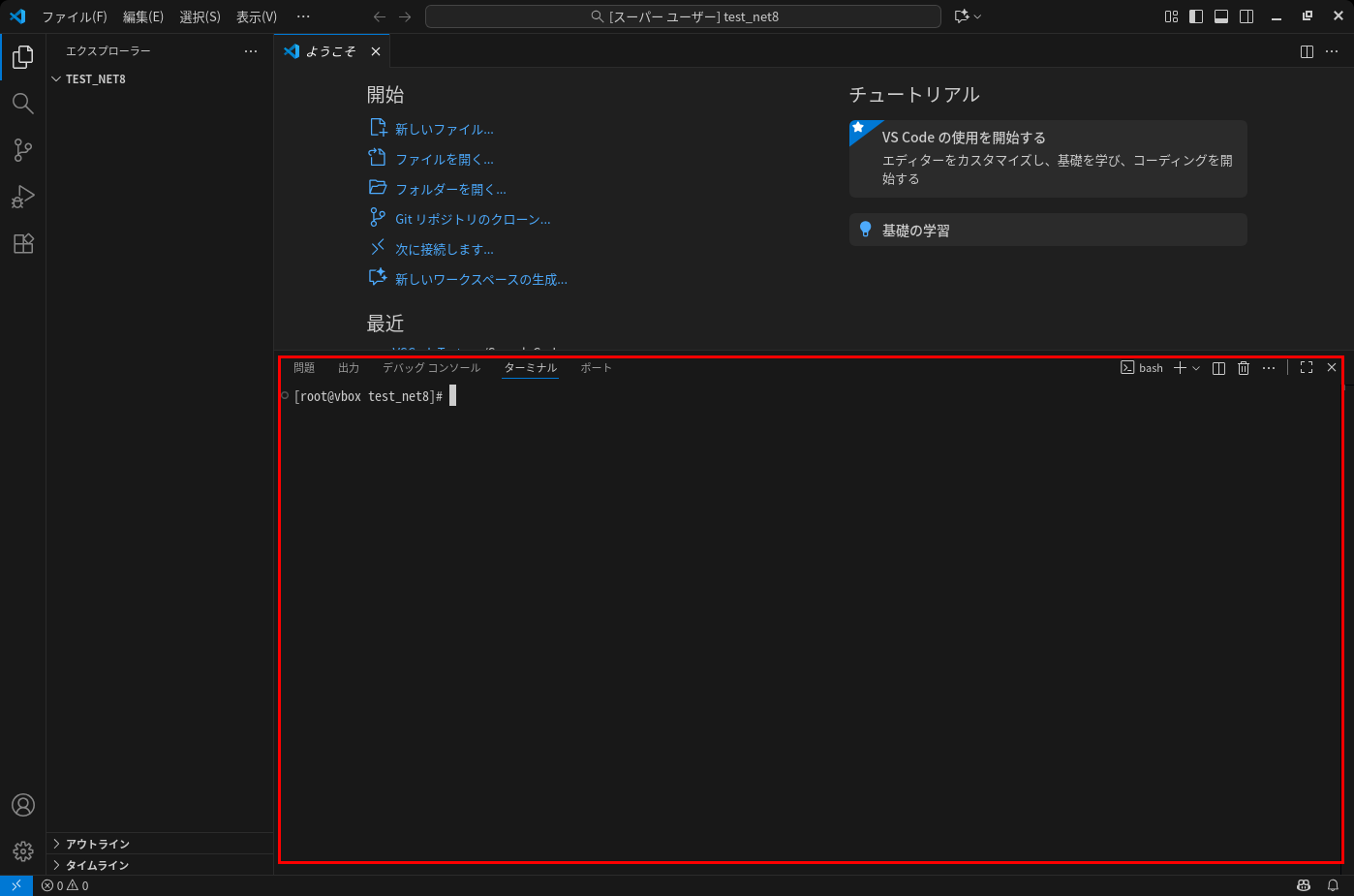Split the terminal panel
Screen dimensions: 1354x896
pos(1218,368)
